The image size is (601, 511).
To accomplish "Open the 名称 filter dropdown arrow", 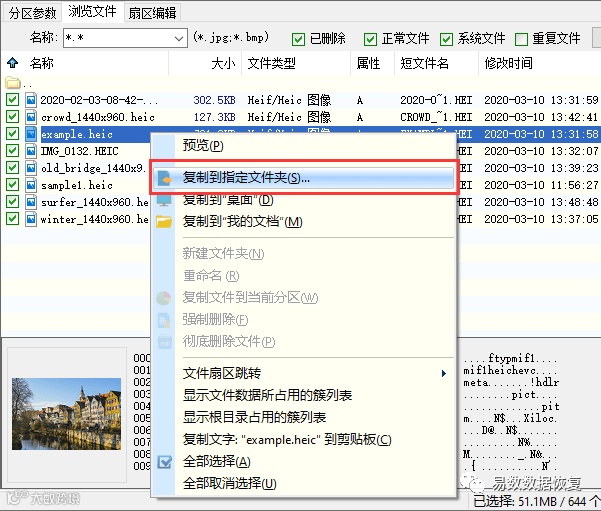I will coord(178,38).
